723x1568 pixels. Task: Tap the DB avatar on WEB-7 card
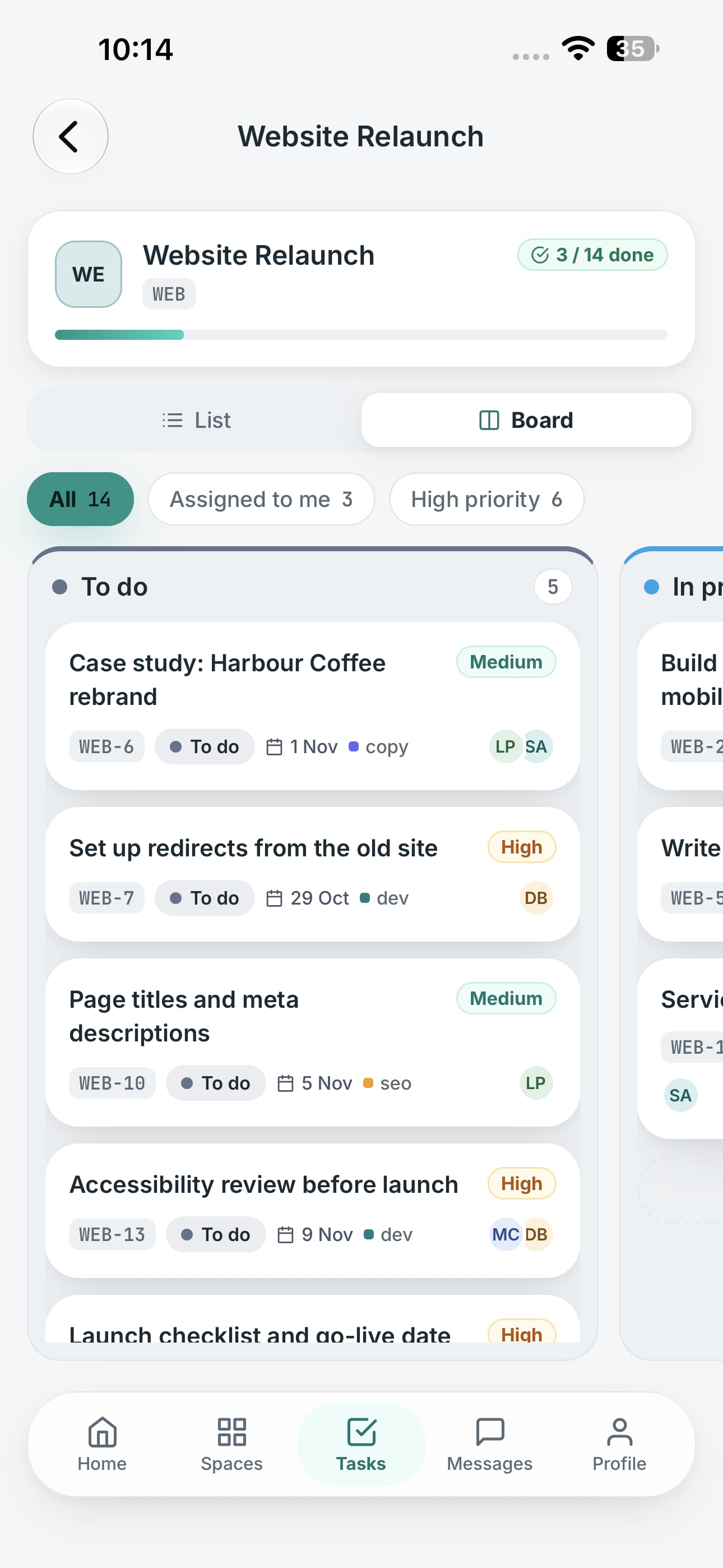point(536,898)
